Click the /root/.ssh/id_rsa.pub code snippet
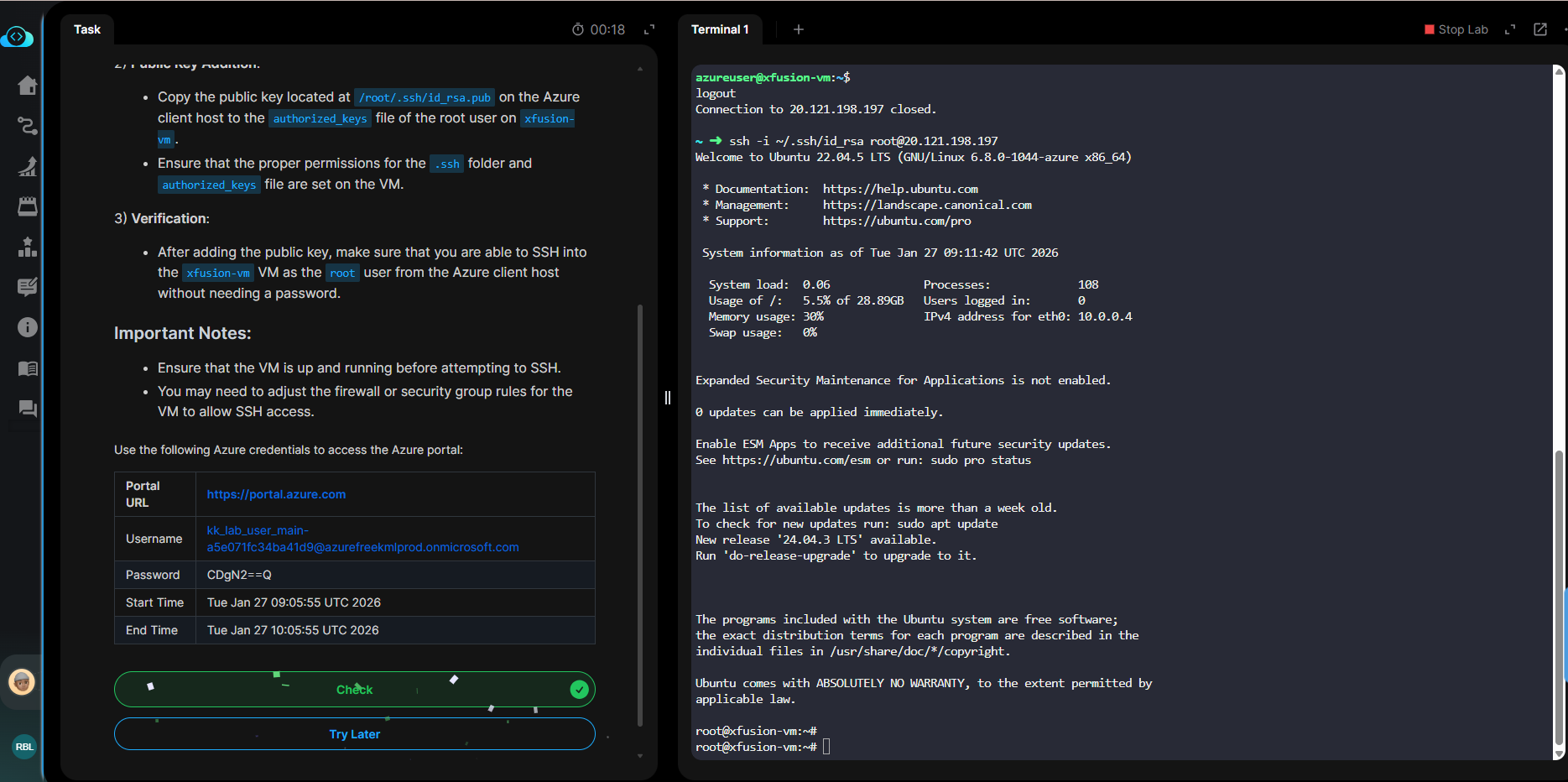The height and width of the screenshot is (782, 1568). tap(425, 97)
